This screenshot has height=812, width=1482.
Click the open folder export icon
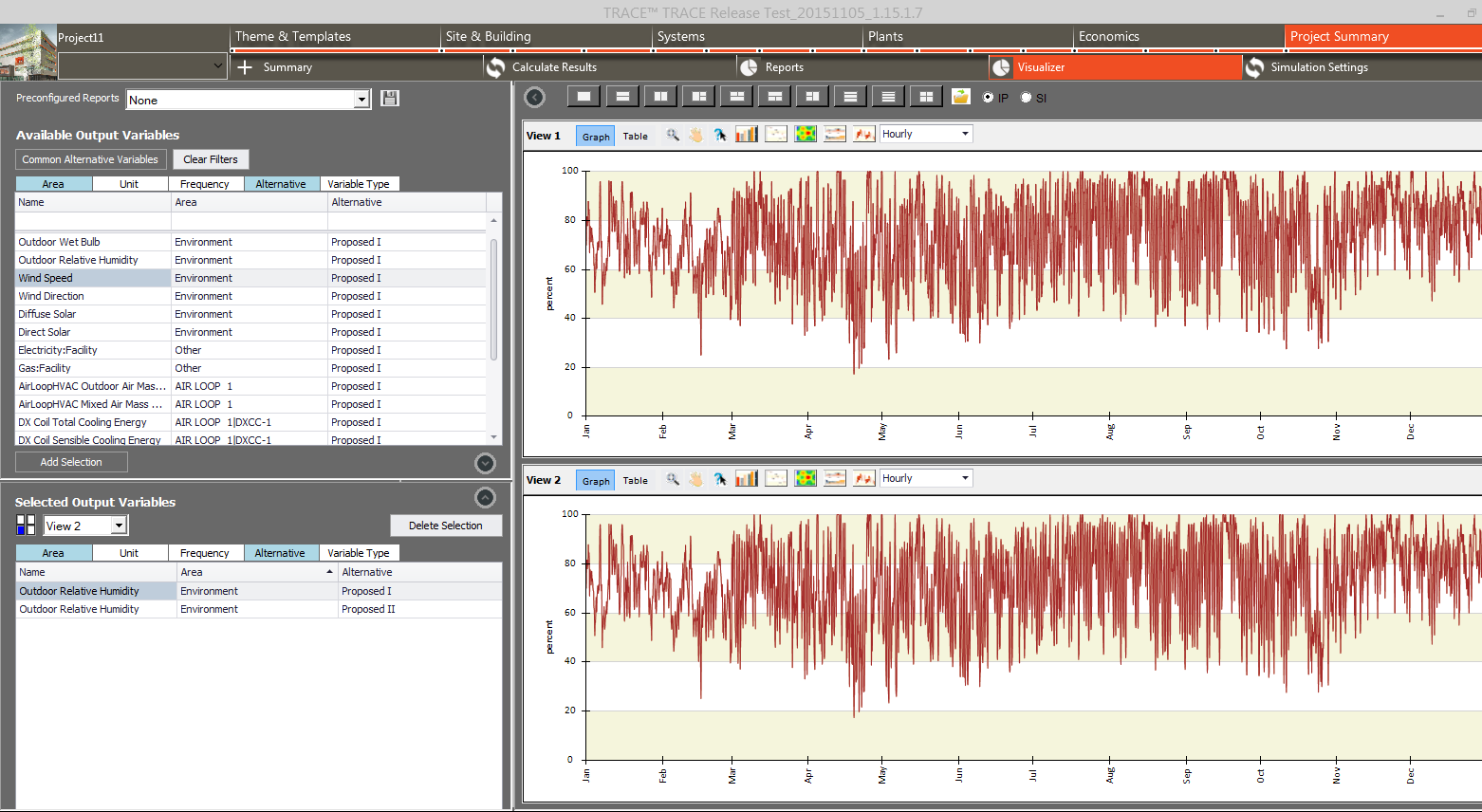(x=961, y=97)
